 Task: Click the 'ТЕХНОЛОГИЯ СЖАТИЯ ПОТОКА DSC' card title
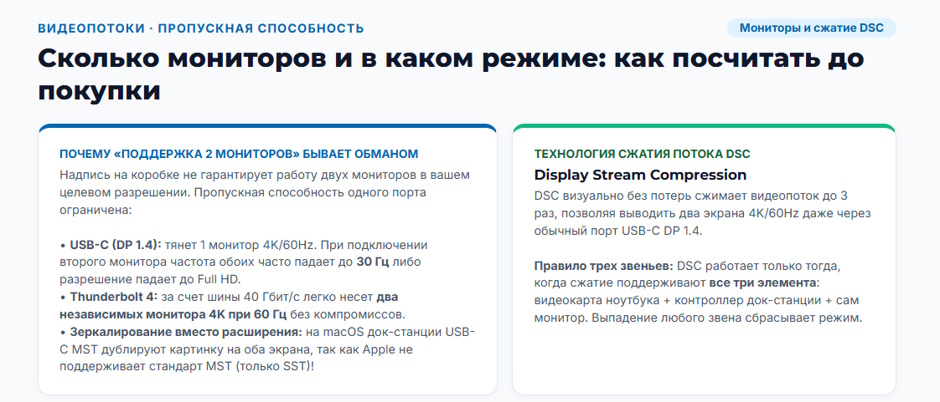pyautogui.click(x=642, y=154)
